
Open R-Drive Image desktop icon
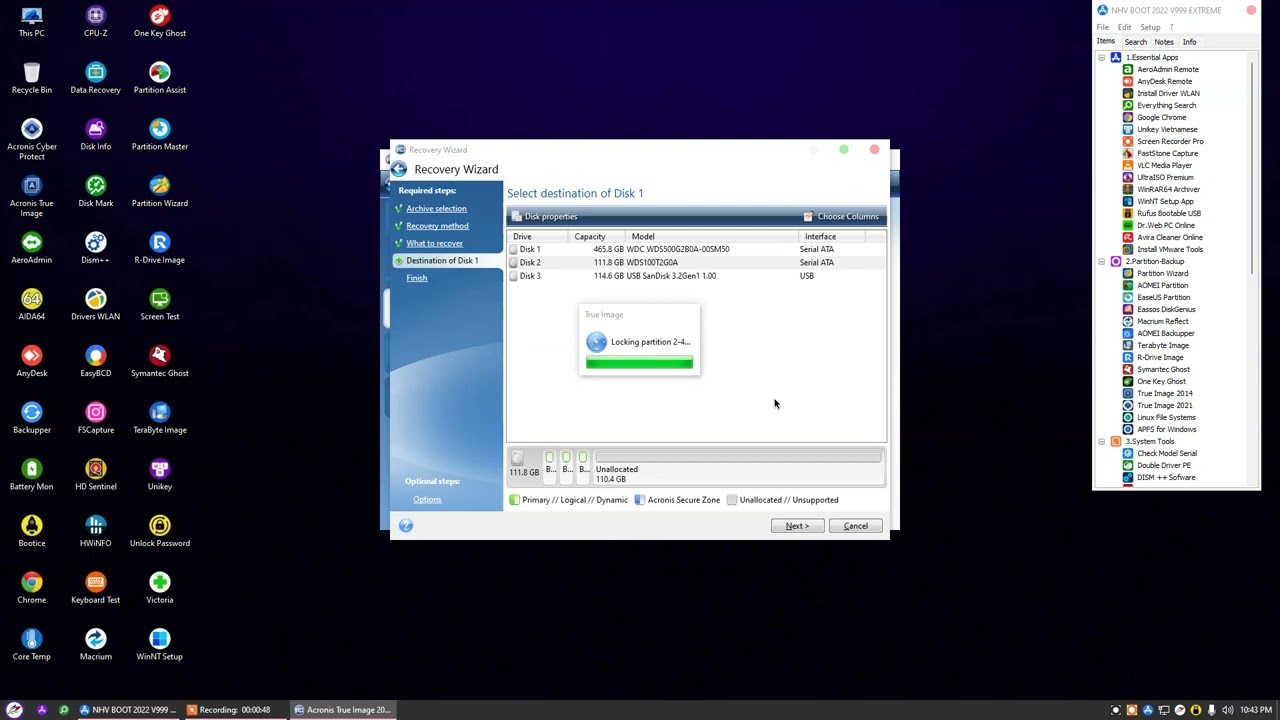(160, 249)
